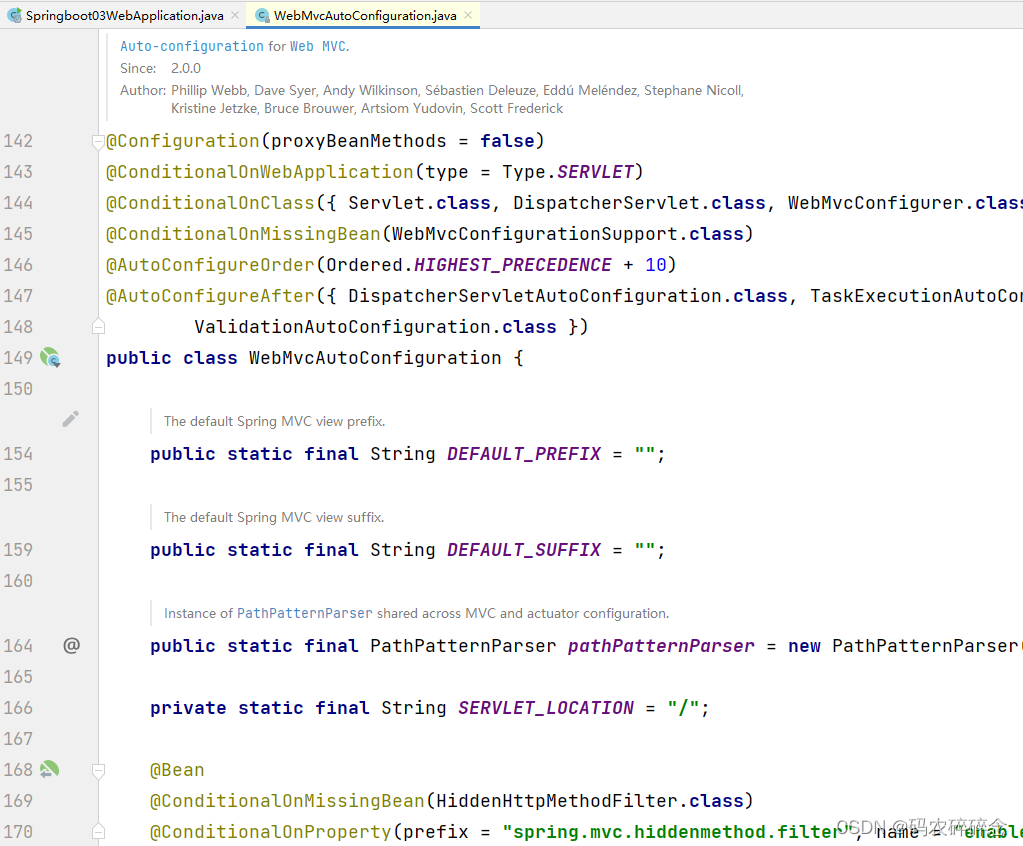The height and width of the screenshot is (846, 1023).
Task: Click the @ConditionalOnClass annotation
Action: (x=210, y=203)
